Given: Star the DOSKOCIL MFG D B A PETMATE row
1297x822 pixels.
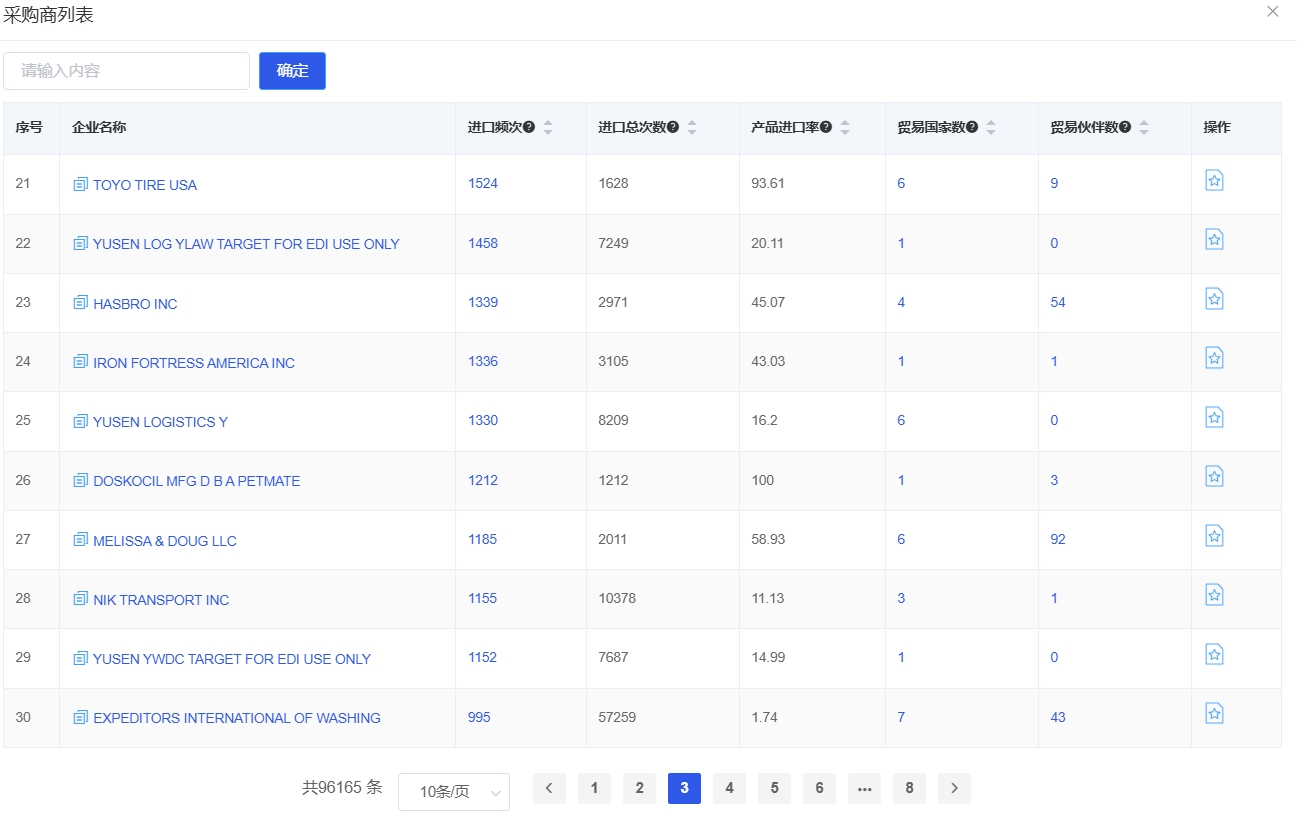Looking at the screenshot, I should click(1214, 476).
